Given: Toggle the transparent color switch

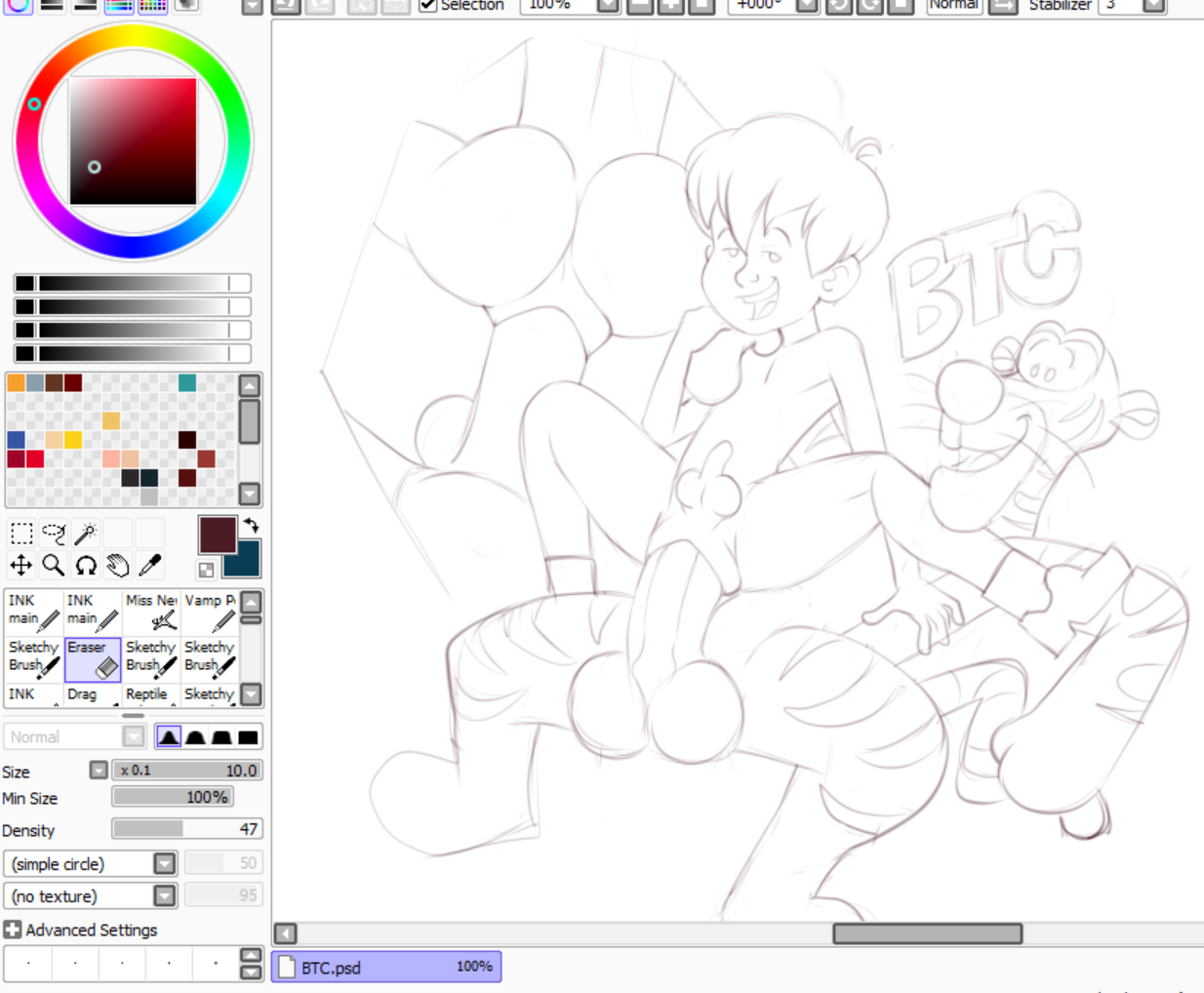Looking at the screenshot, I should 206,570.
